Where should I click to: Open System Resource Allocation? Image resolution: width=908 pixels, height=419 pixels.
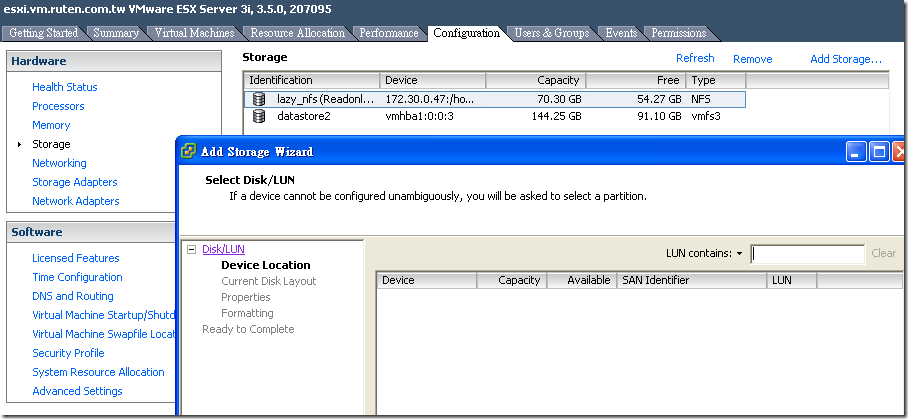[98, 372]
